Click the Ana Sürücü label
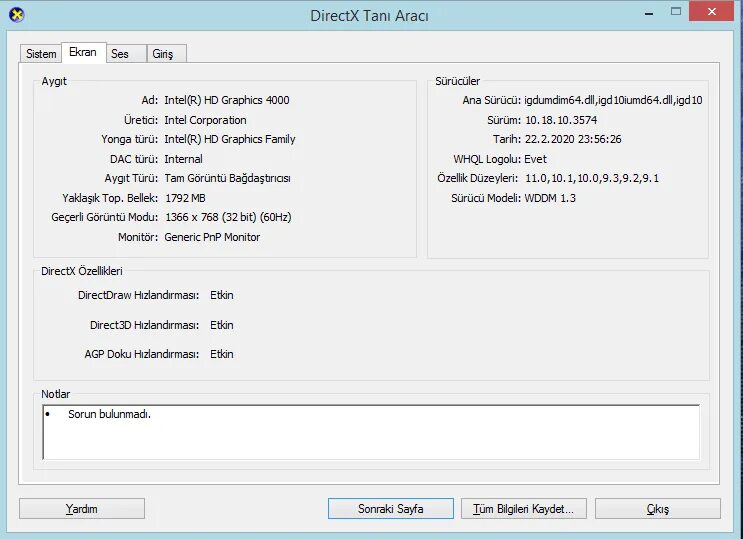The width and height of the screenshot is (743, 539). [491, 100]
